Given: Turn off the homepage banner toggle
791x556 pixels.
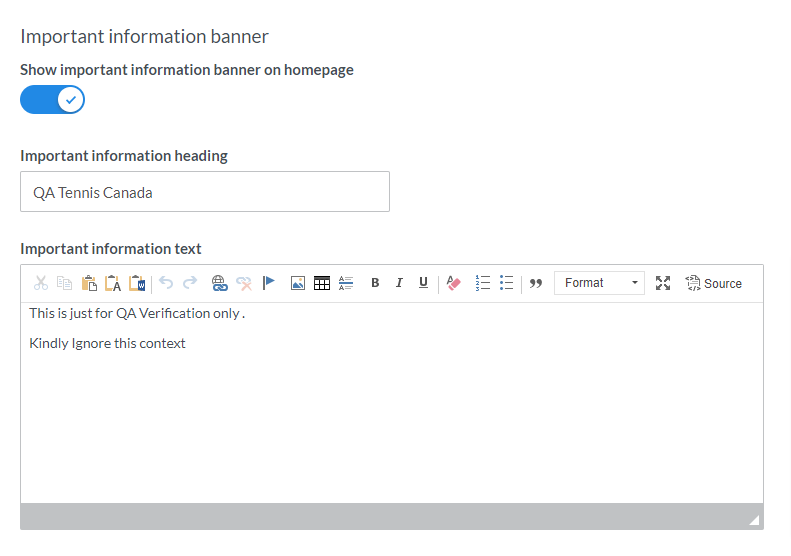Looking at the screenshot, I should pos(52,99).
